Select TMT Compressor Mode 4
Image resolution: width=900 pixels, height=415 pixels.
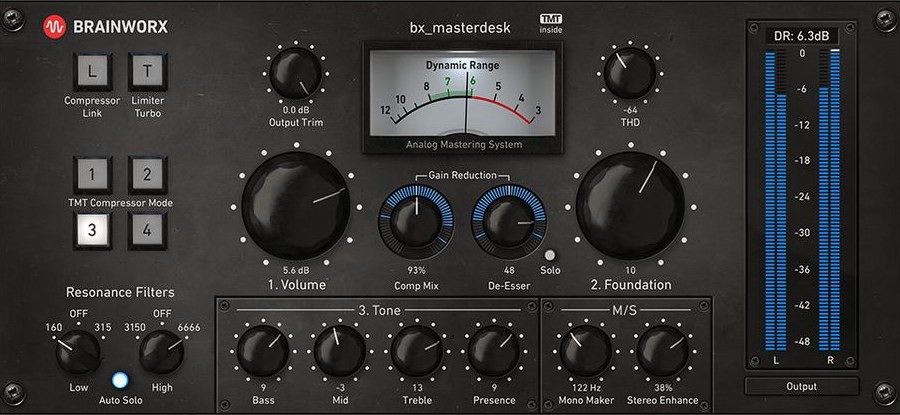point(148,231)
